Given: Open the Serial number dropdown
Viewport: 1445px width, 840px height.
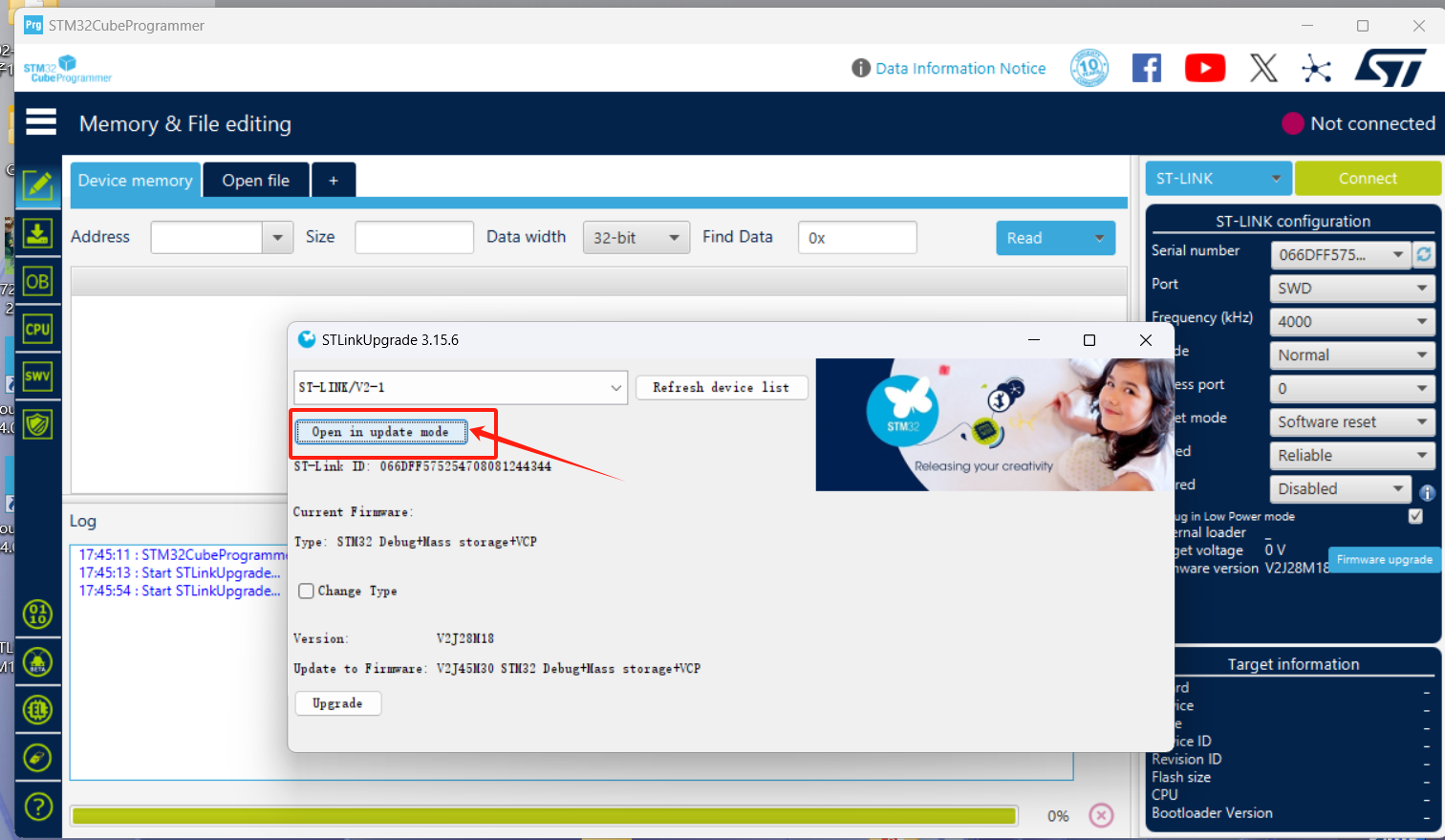Looking at the screenshot, I should 1340,254.
